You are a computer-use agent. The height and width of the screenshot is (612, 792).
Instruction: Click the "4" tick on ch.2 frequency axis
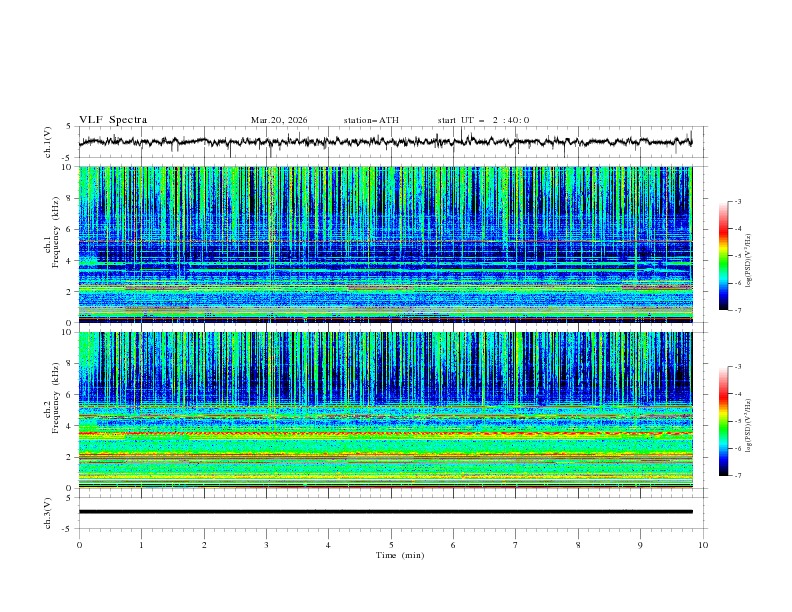pyautogui.click(x=71, y=426)
